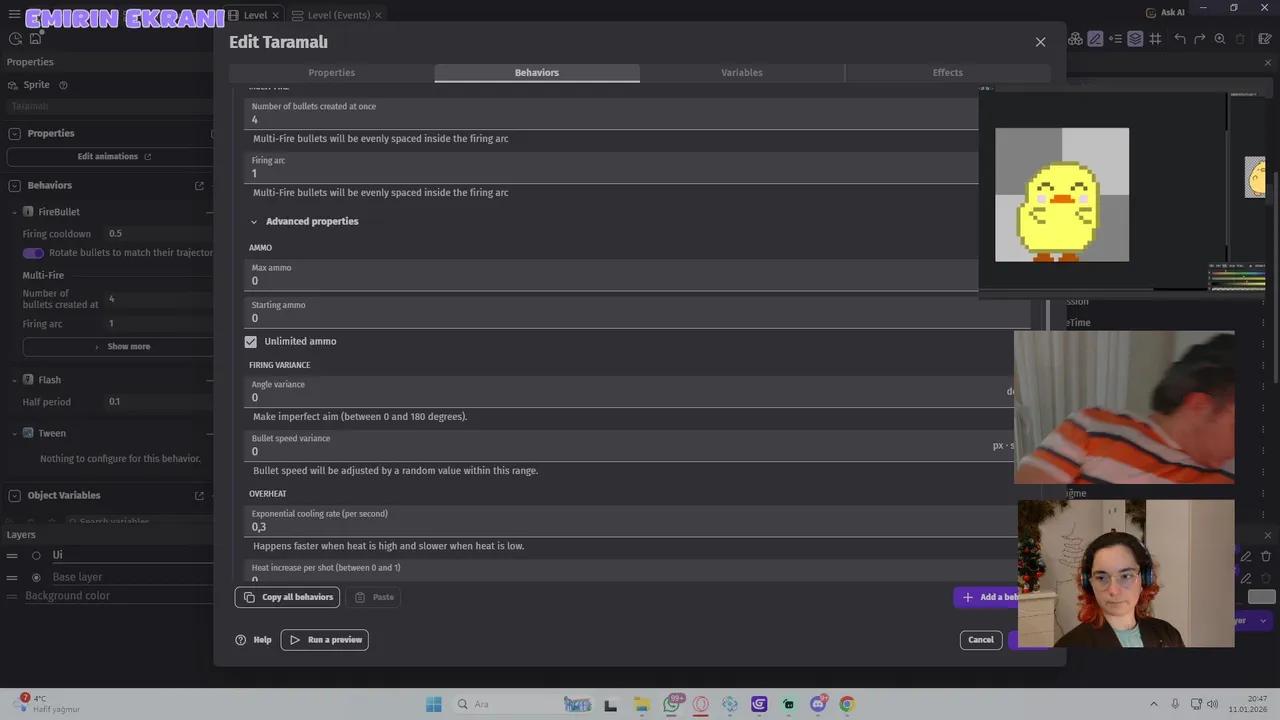Open the hamburger main menu

coord(14,15)
